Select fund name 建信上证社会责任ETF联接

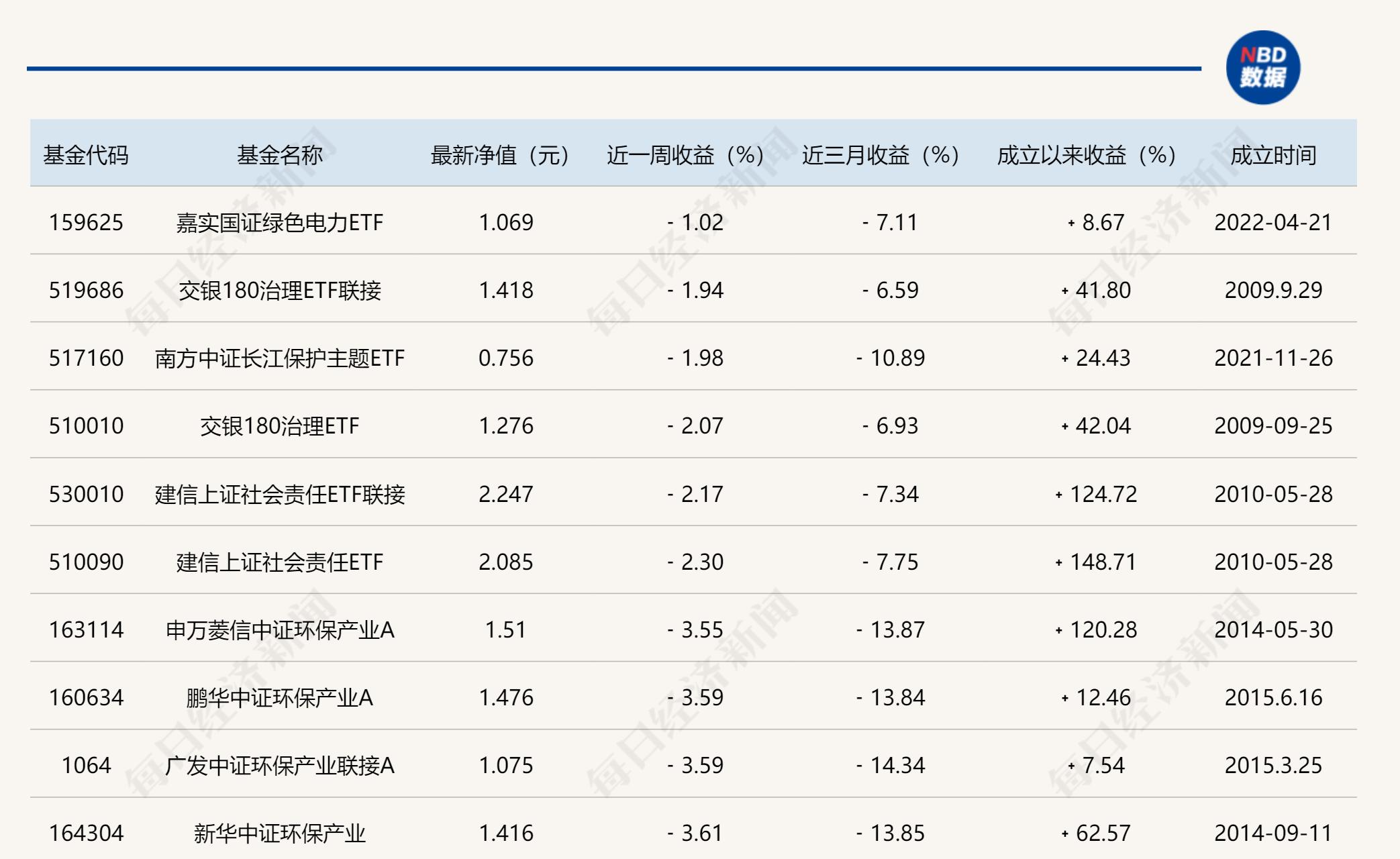280,494
